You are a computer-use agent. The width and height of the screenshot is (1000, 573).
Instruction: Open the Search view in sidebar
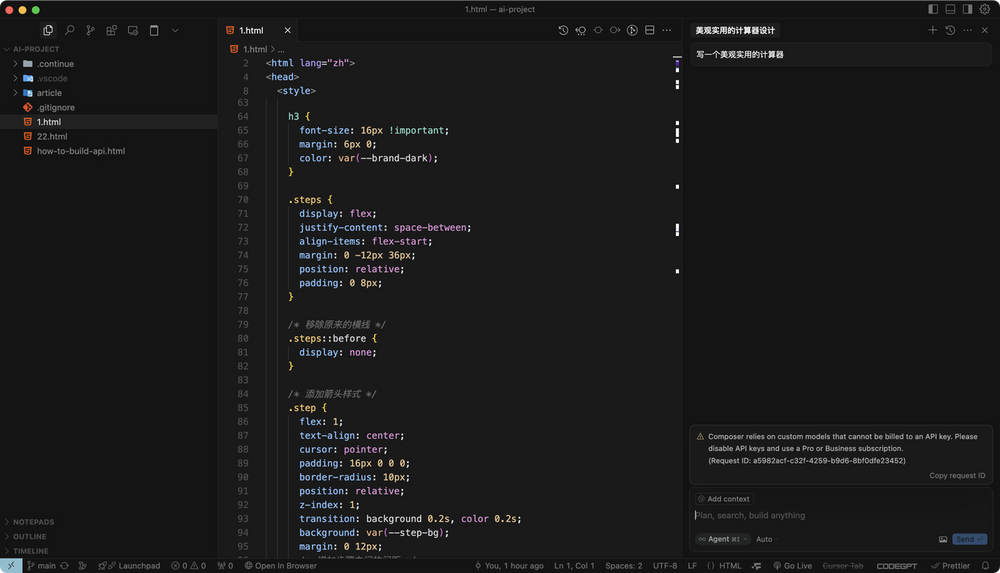69,31
